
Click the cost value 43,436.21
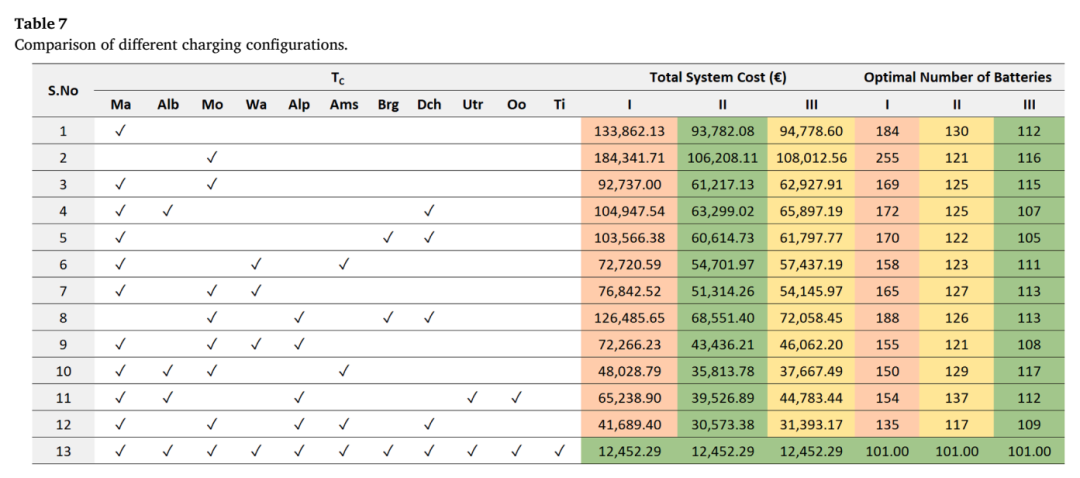(723, 344)
